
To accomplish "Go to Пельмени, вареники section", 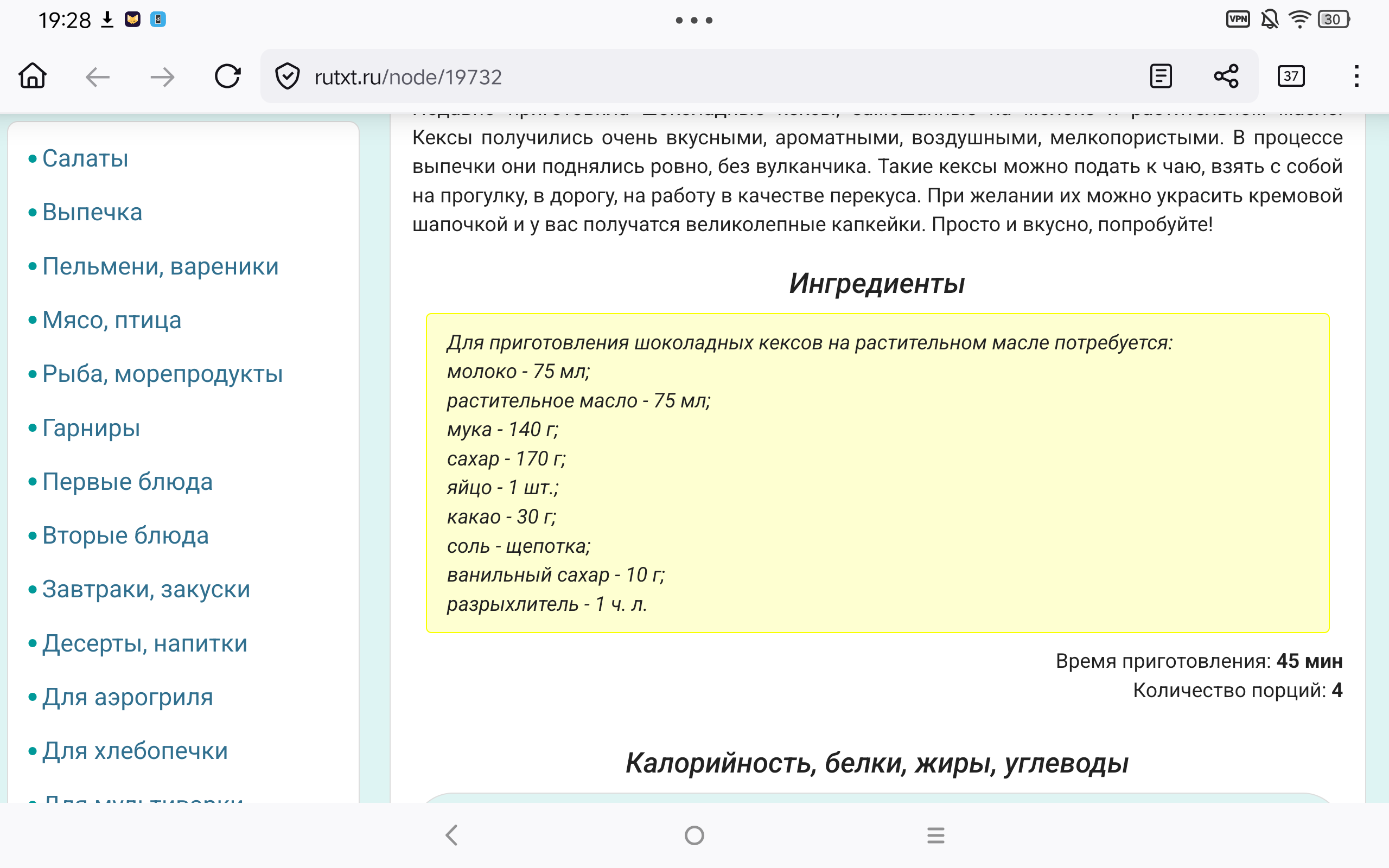I will tap(160, 266).
